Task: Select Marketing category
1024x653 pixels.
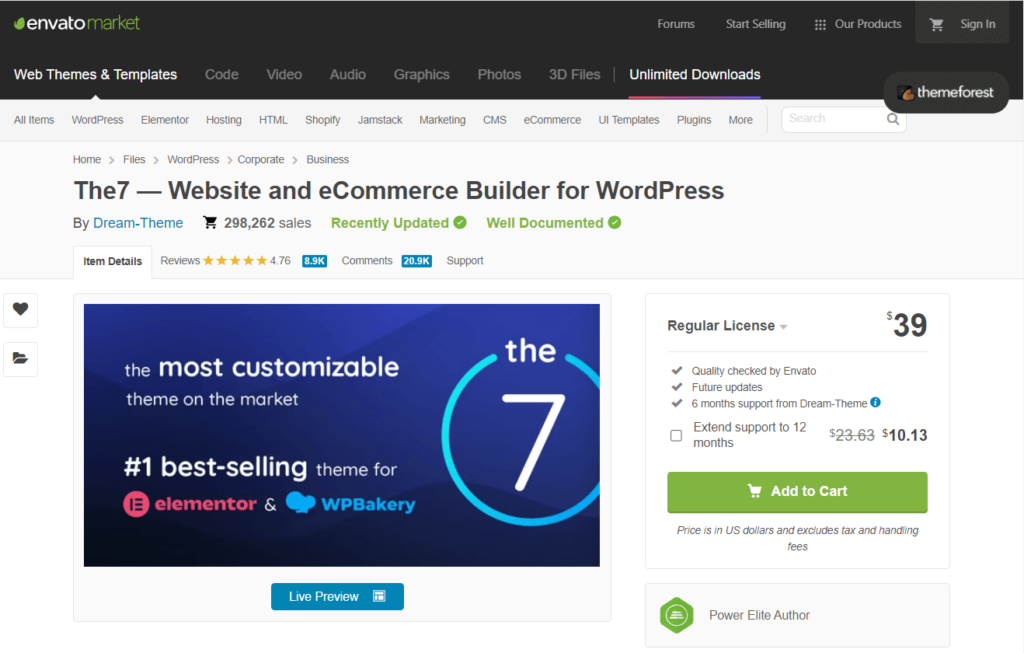Action: coord(442,120)
